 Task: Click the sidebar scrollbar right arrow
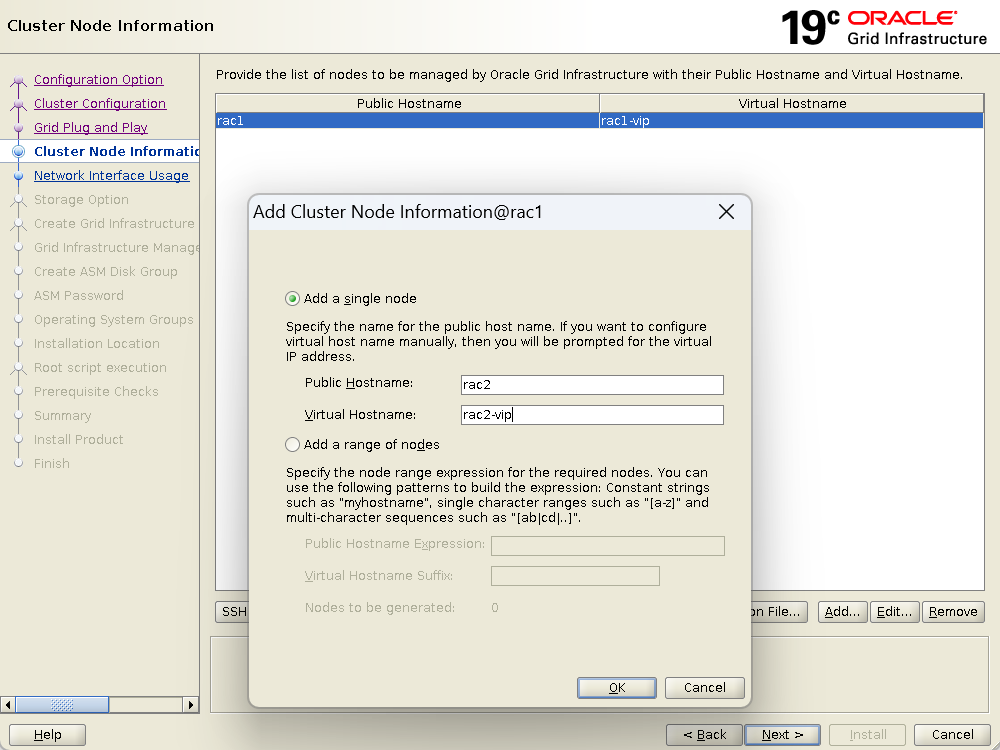pos(190,705)
